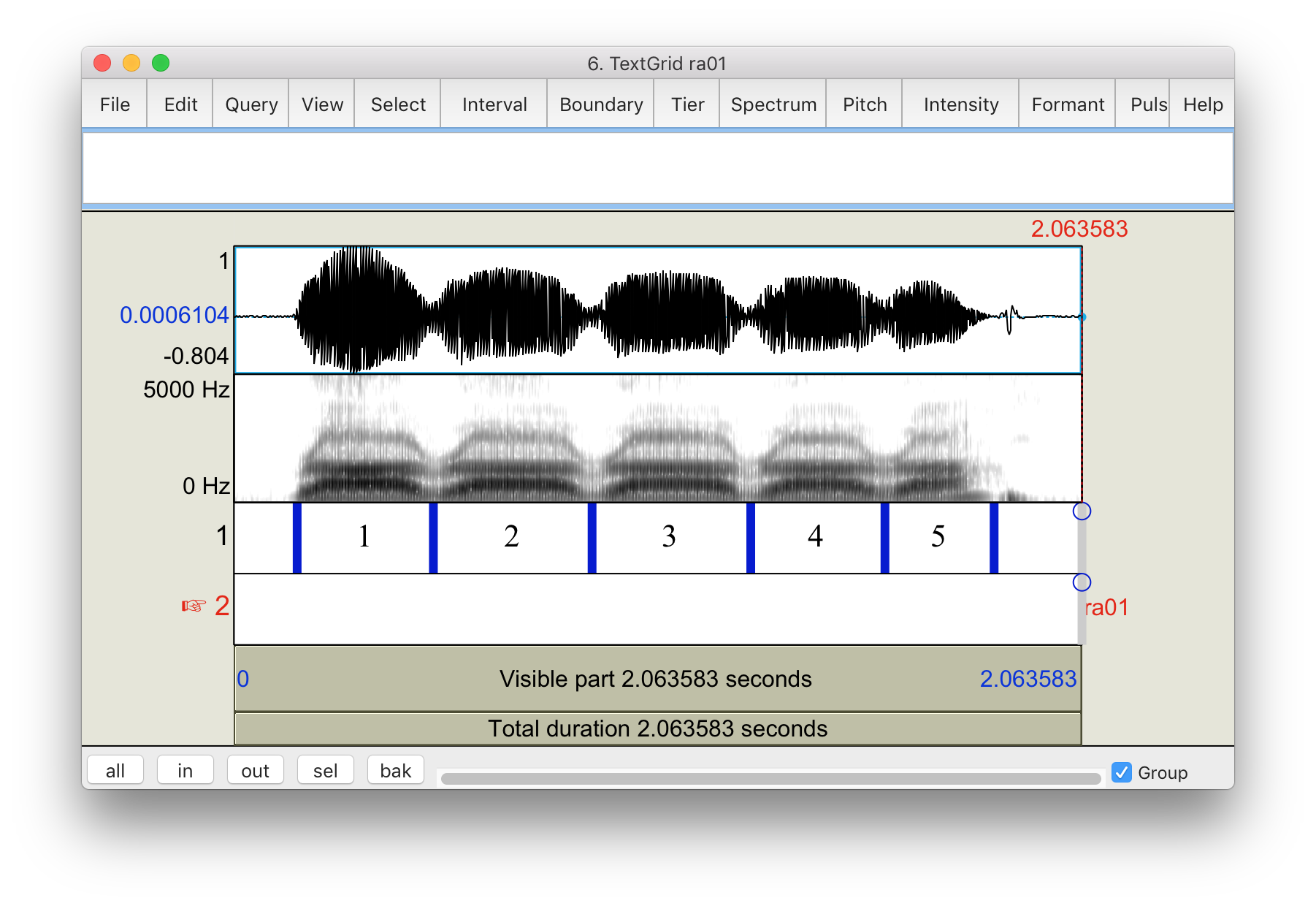Select interval labeled 5 on tier 1
The image size is (1316, 906).
pos(938,537)
